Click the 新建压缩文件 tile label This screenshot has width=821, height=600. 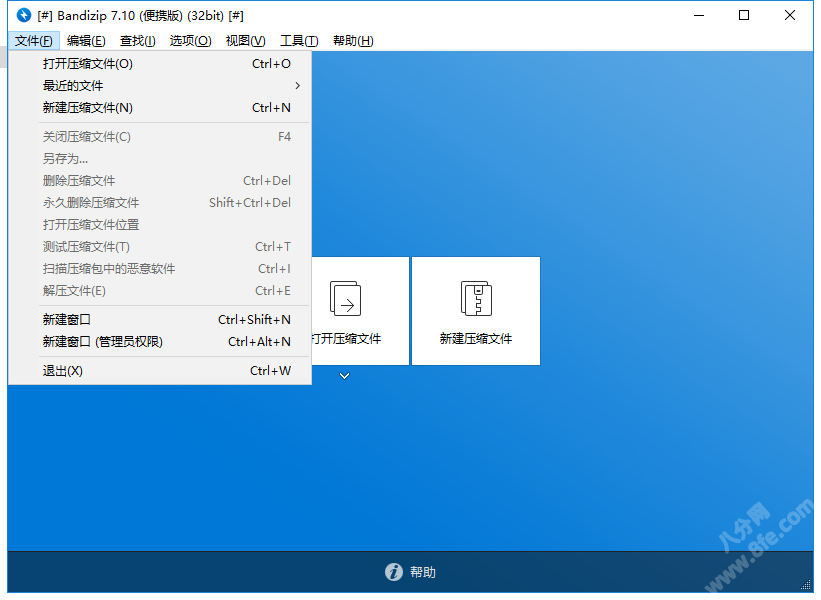pyautogui.click(x=475, y=339)
